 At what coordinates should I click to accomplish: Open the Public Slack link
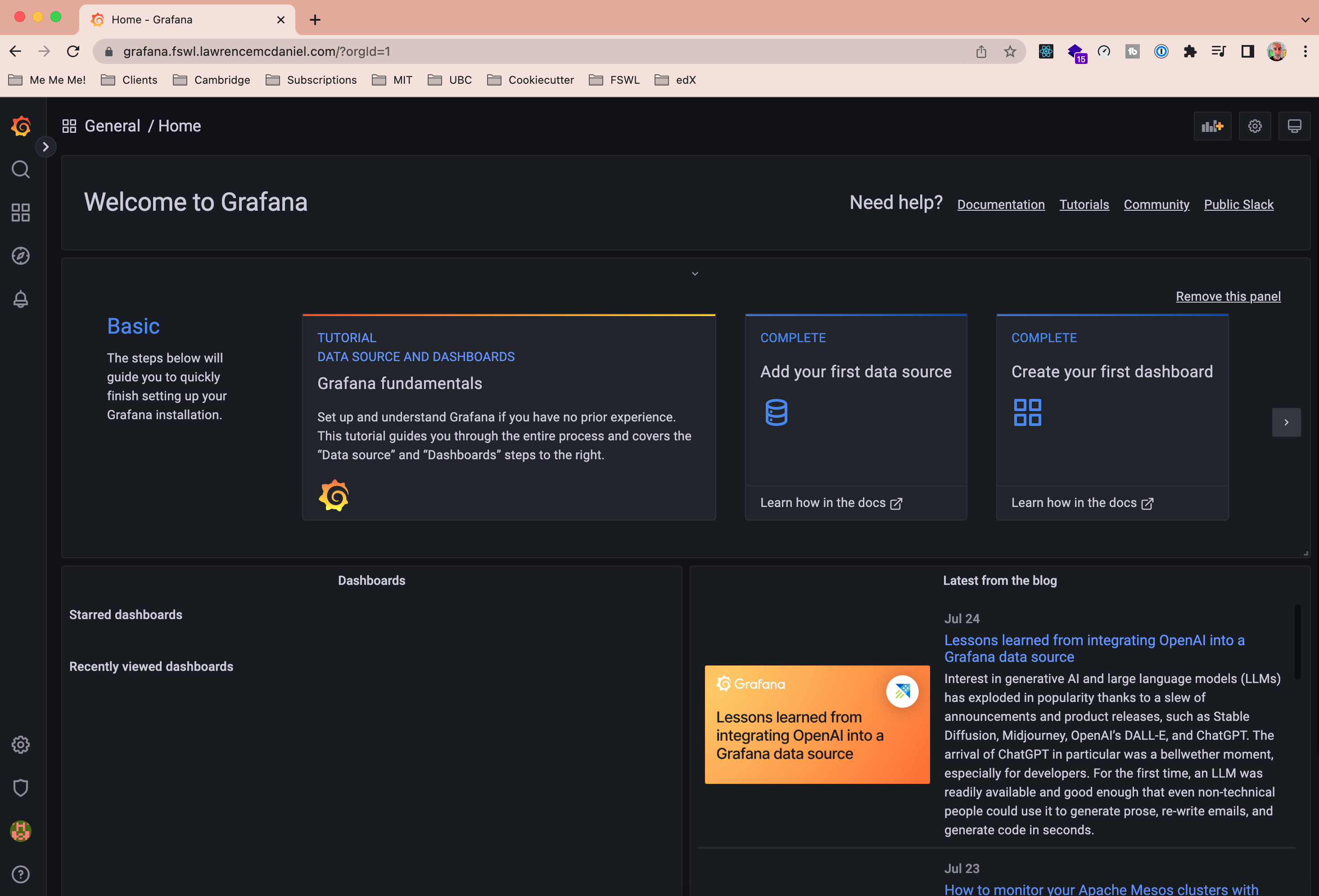pyautogui.click(x=1238, y=204)
